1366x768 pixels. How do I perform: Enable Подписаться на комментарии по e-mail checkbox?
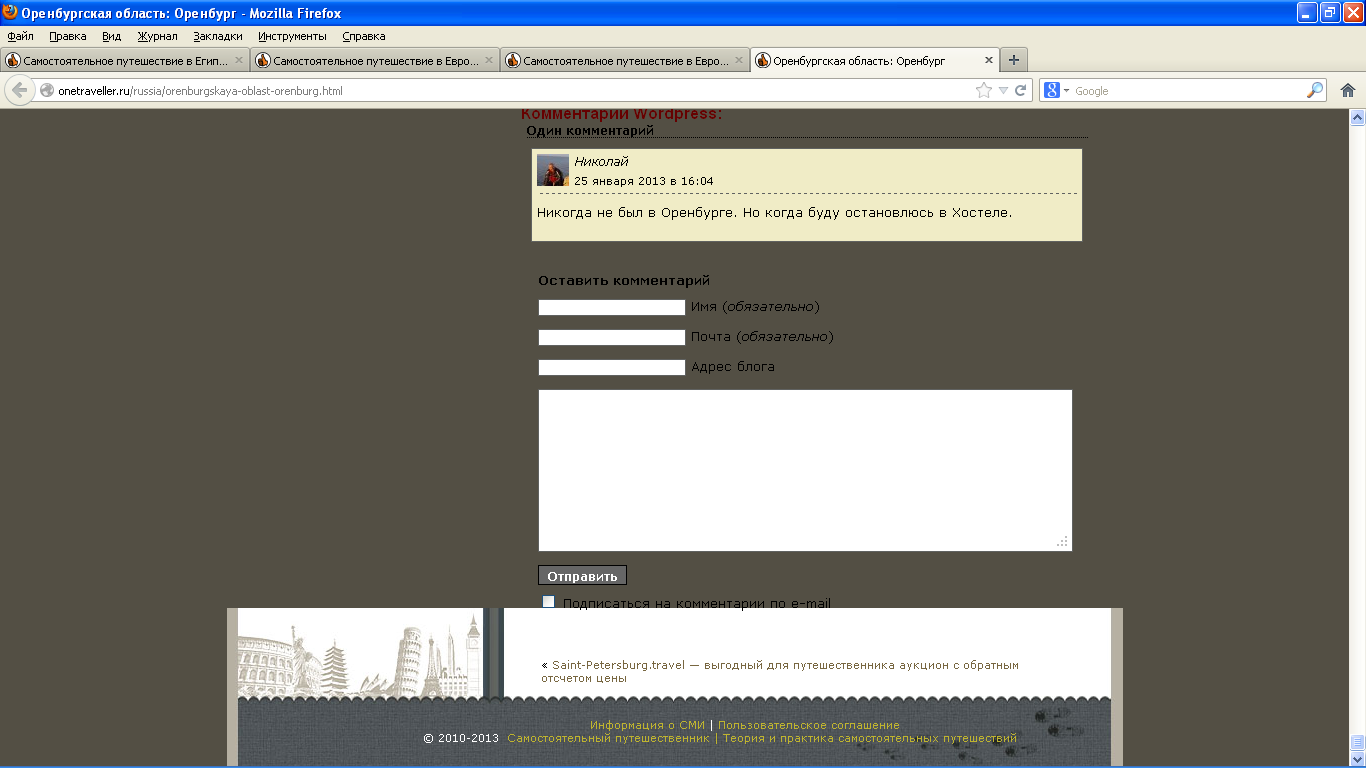[x=548, y=602]
